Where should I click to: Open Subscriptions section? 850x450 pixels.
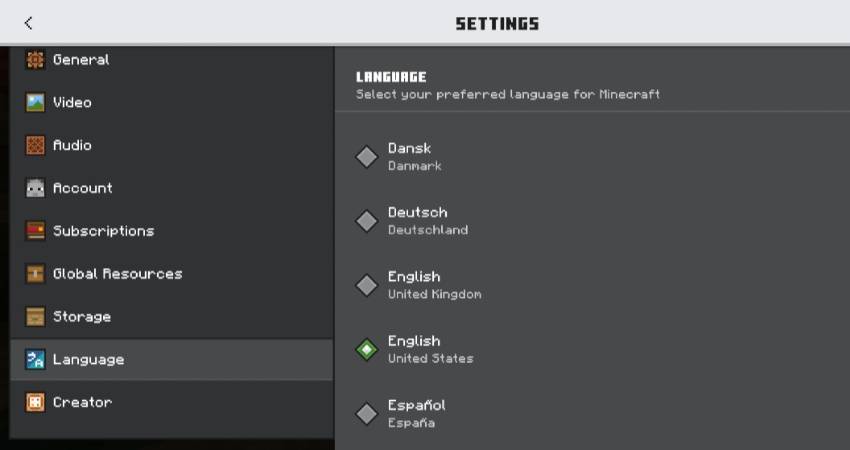(x=171, y=231)
